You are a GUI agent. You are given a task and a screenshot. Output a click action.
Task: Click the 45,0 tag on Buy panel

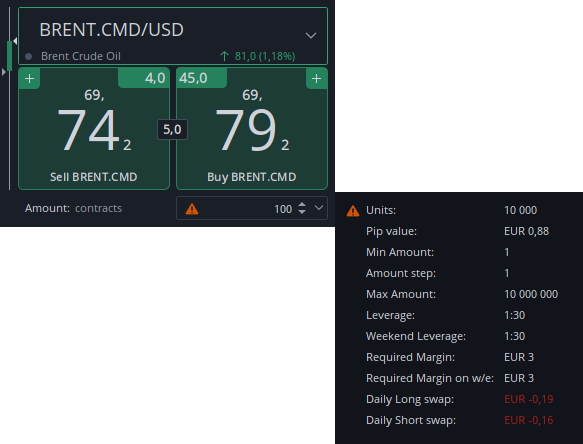[x=202, y=78]
